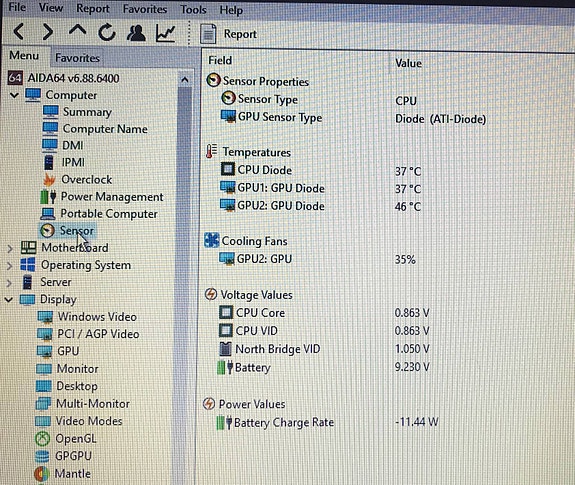
Task: Click the Back arrow toolbar icon
Action: tap(19, 32)
